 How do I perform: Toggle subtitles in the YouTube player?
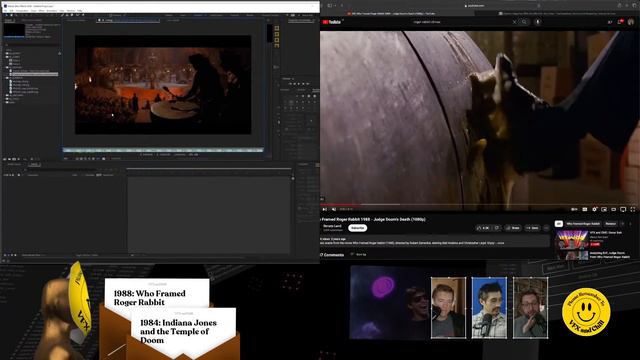point(584,209)
